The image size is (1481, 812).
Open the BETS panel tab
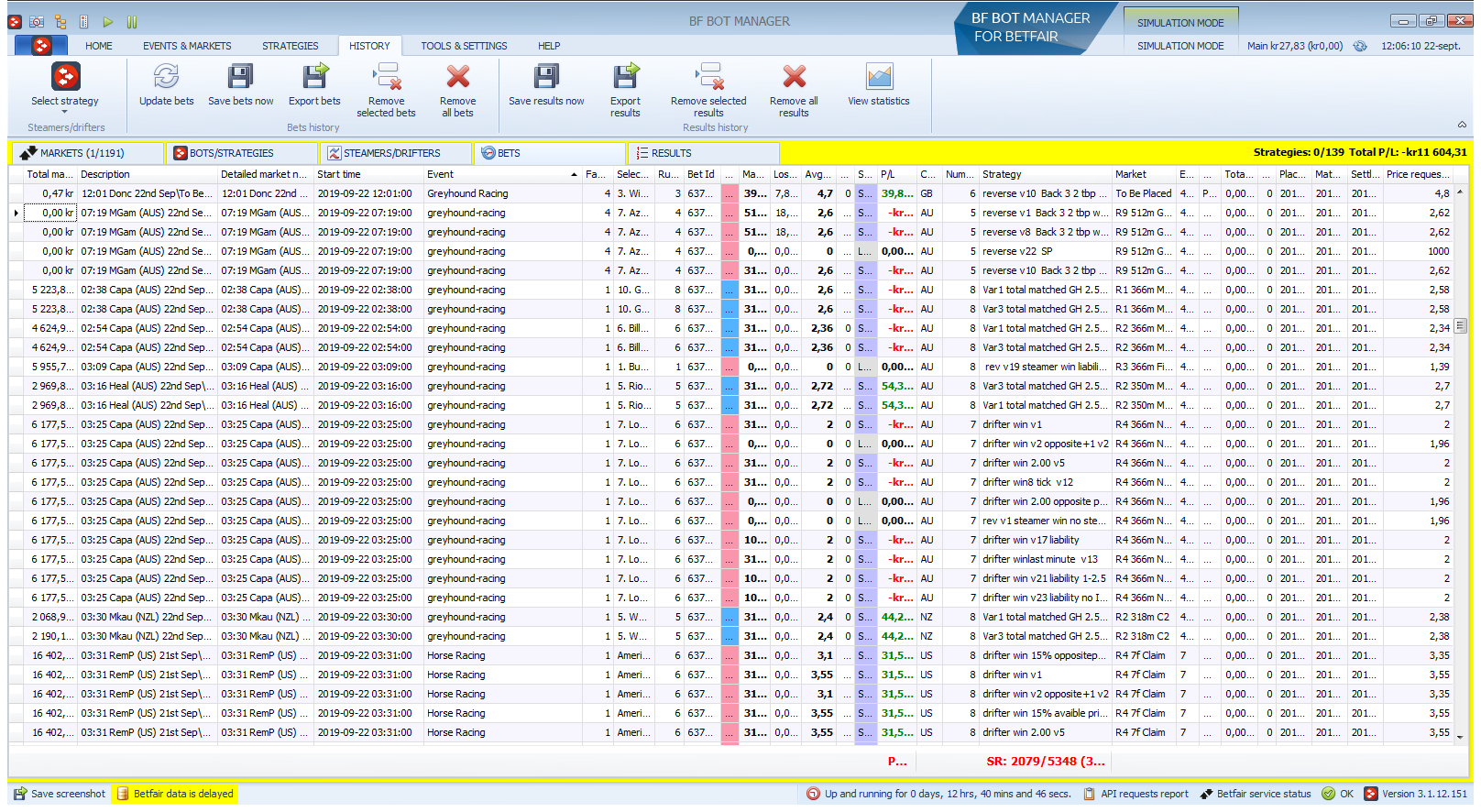click(550, 153)
